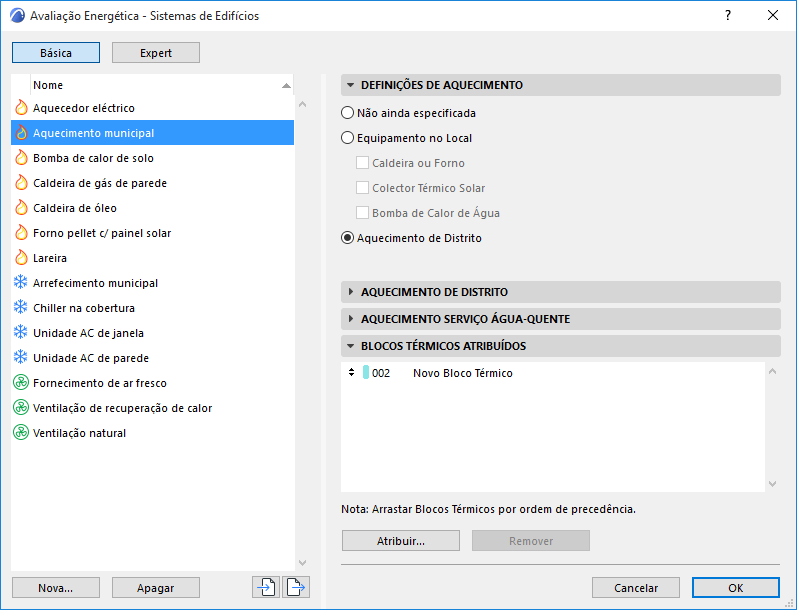Select Fornecimento de ar fresco system
The height and width of the screenshot is (610, 797).
[152, 382]
